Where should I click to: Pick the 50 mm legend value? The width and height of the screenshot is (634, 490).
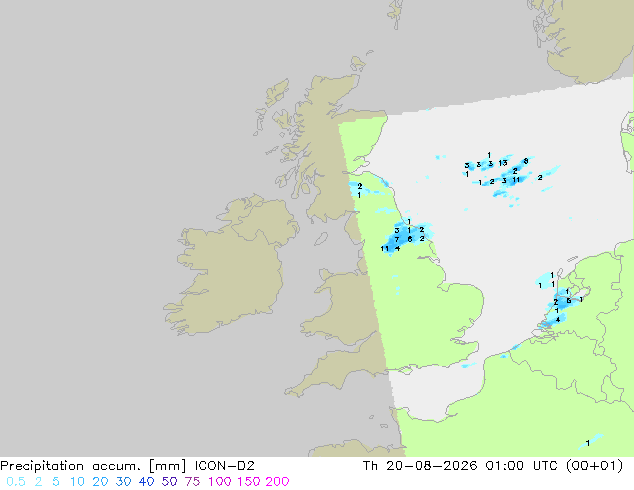click(169, 482)
